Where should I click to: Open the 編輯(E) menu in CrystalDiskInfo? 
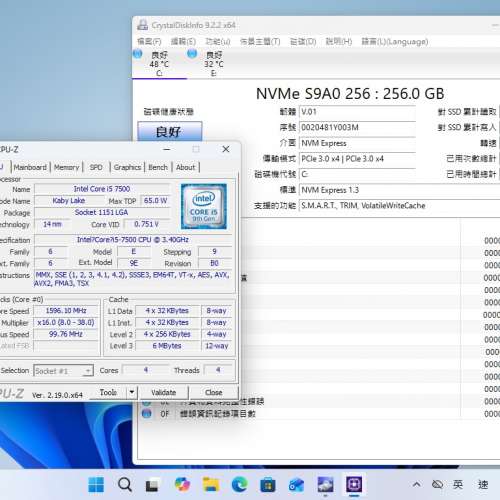[183, 42]
